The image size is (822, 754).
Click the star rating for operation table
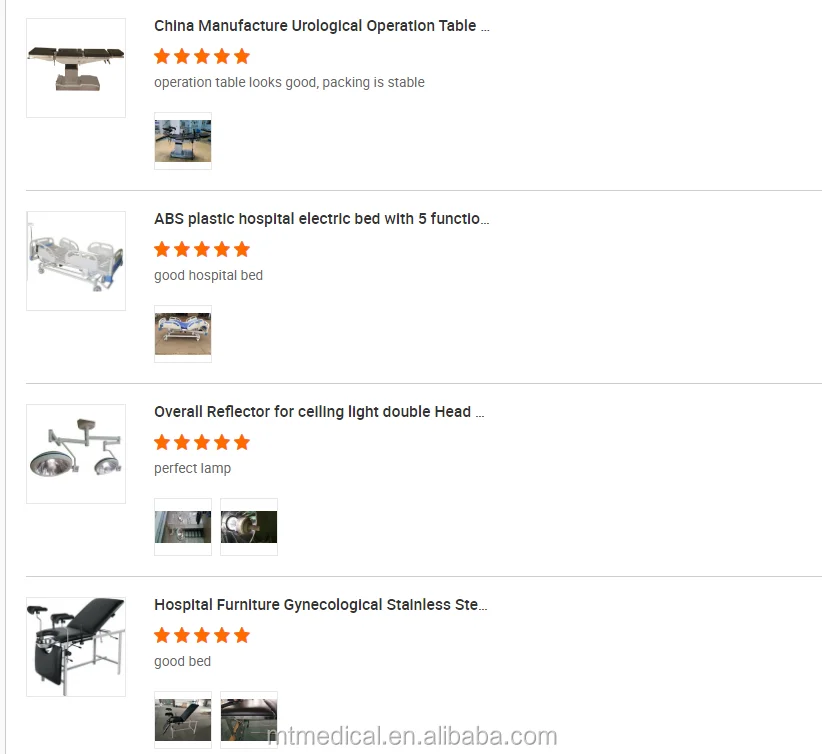(x=202, y=56)
